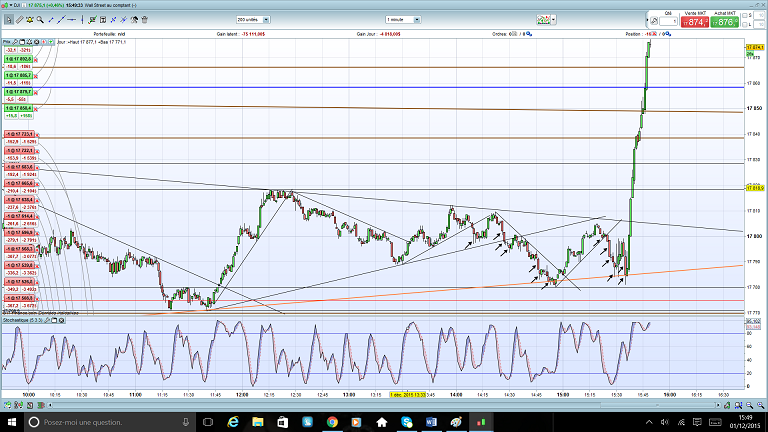Open the Price alert bell icon
Image resolution: width=768 pixels, height=432 pixels.
tap(29, 42)
